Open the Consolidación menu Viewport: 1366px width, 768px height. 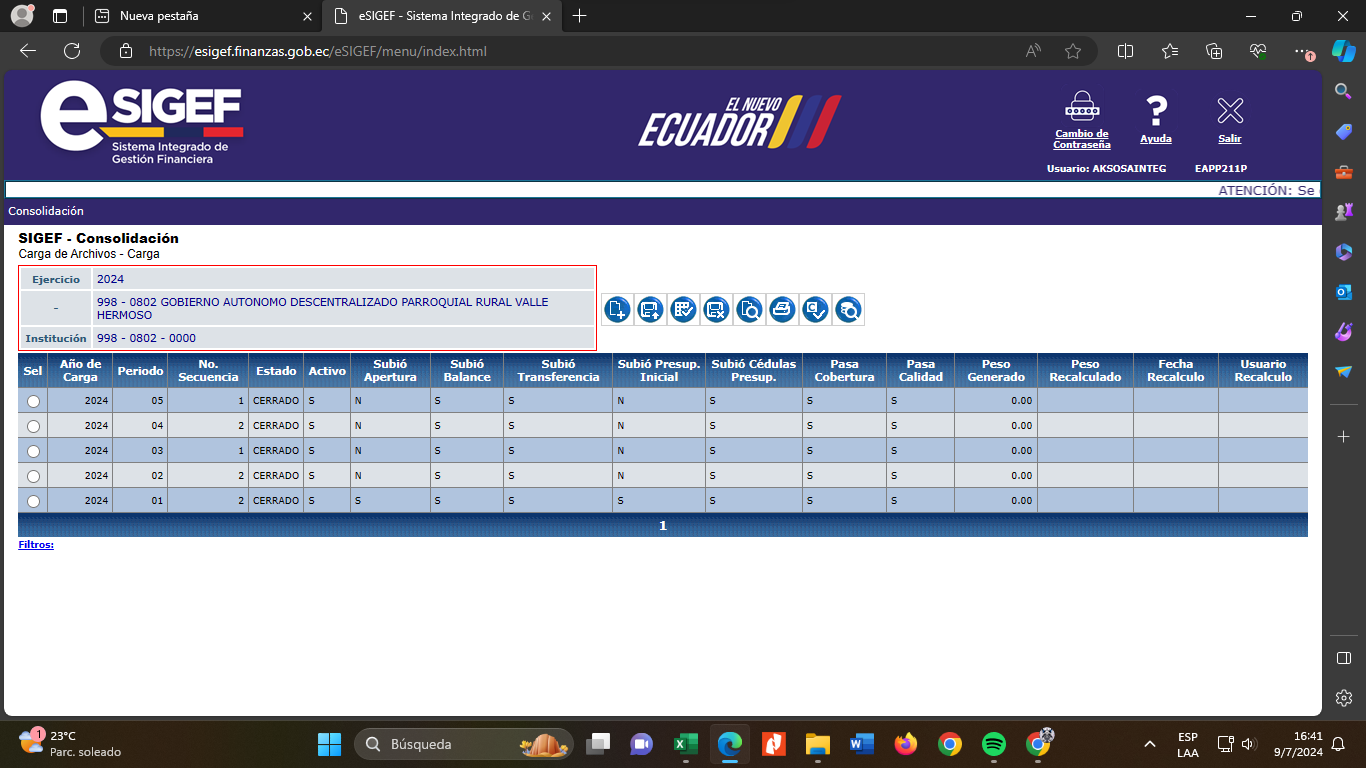tap(46, 211)
